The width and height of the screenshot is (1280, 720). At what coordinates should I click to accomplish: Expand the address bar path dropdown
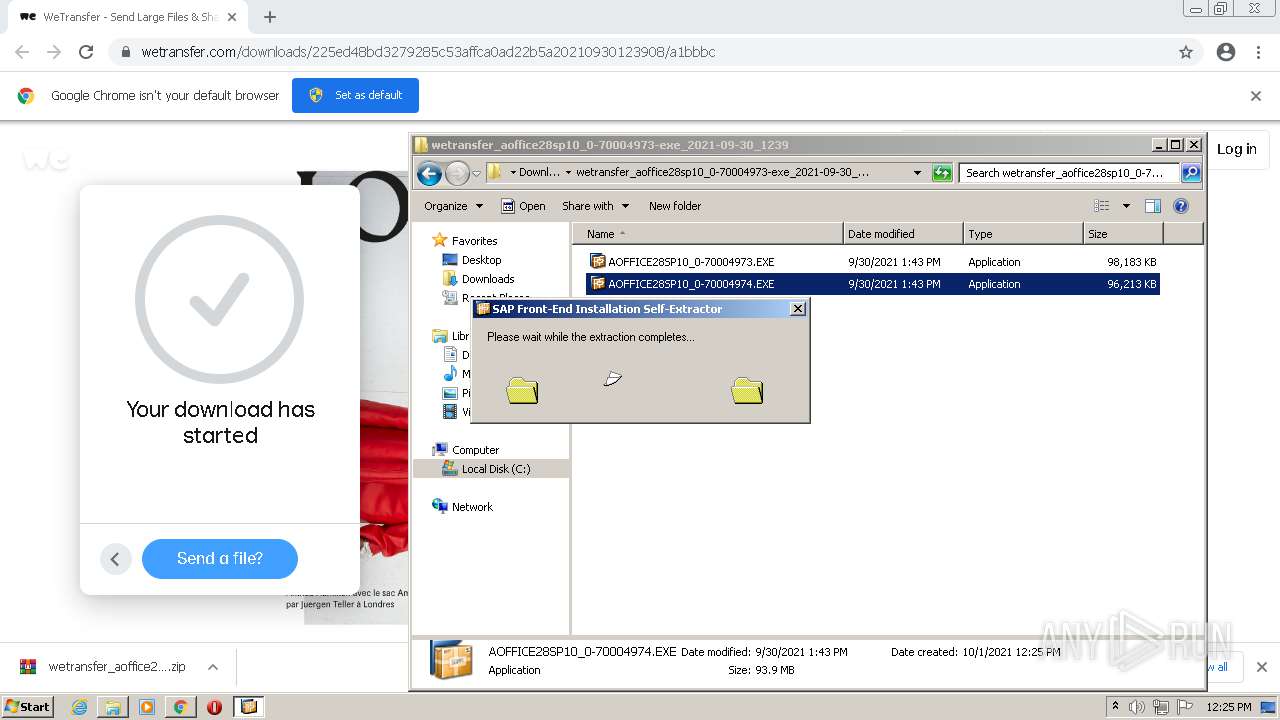pyautogui.click(x=917, y=173)
